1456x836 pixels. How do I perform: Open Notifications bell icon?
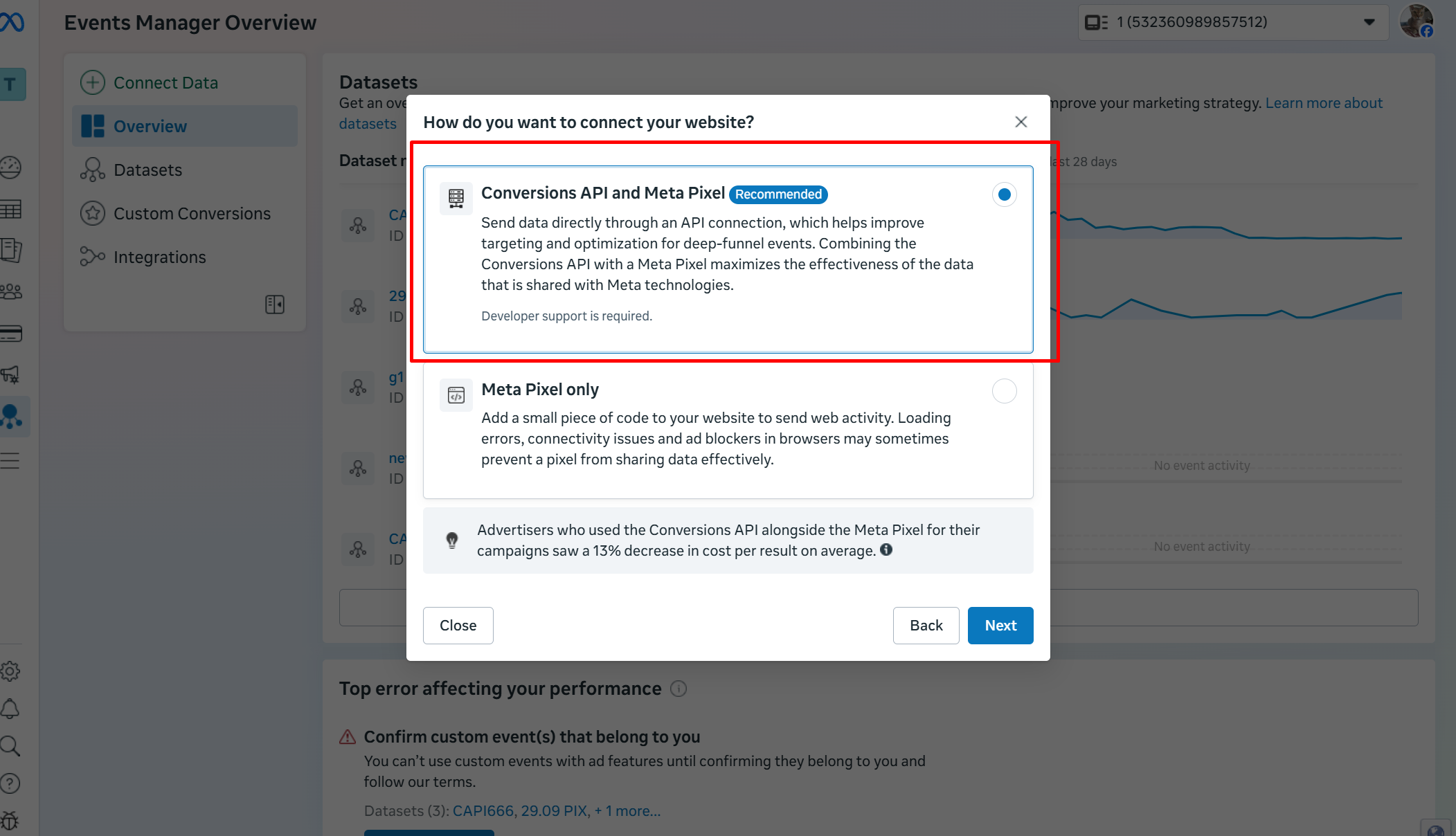10,709
